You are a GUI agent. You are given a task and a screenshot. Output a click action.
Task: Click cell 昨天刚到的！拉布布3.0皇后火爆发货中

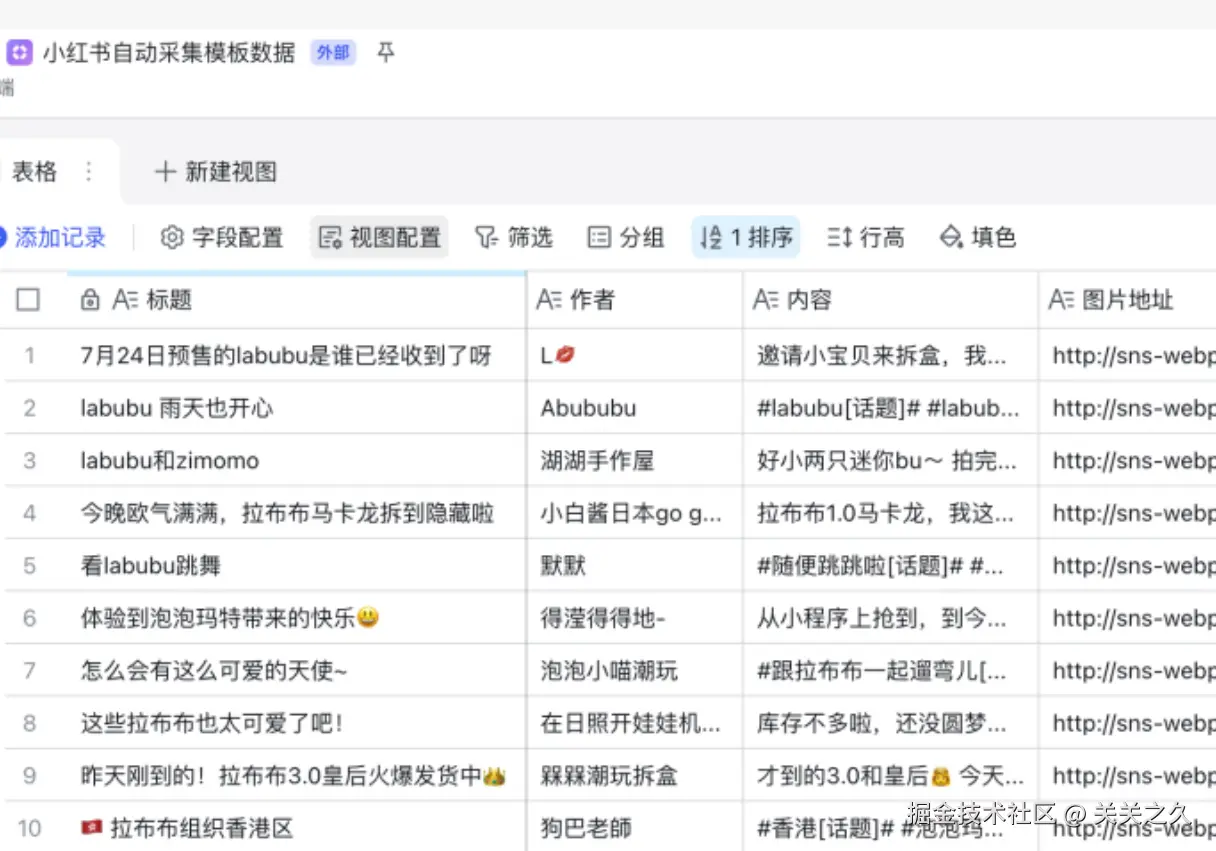click(296, 776)
